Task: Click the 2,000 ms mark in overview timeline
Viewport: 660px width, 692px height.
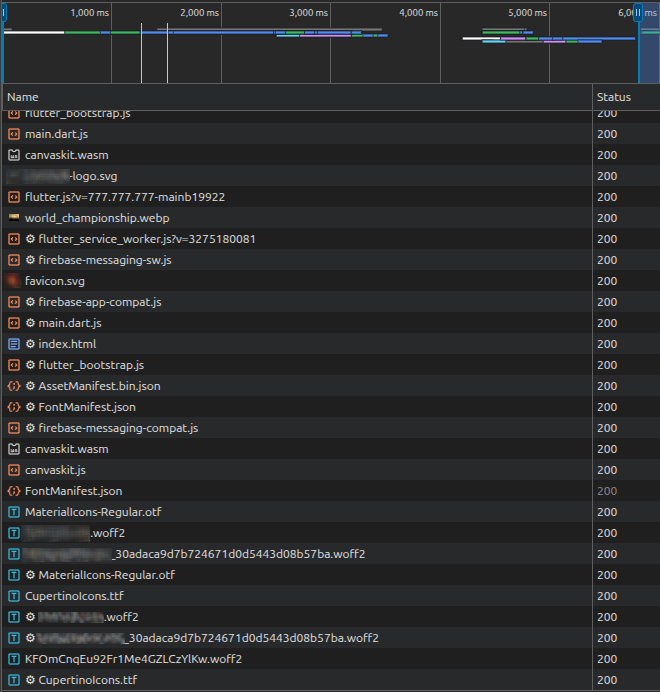Action: click(200, 13)
